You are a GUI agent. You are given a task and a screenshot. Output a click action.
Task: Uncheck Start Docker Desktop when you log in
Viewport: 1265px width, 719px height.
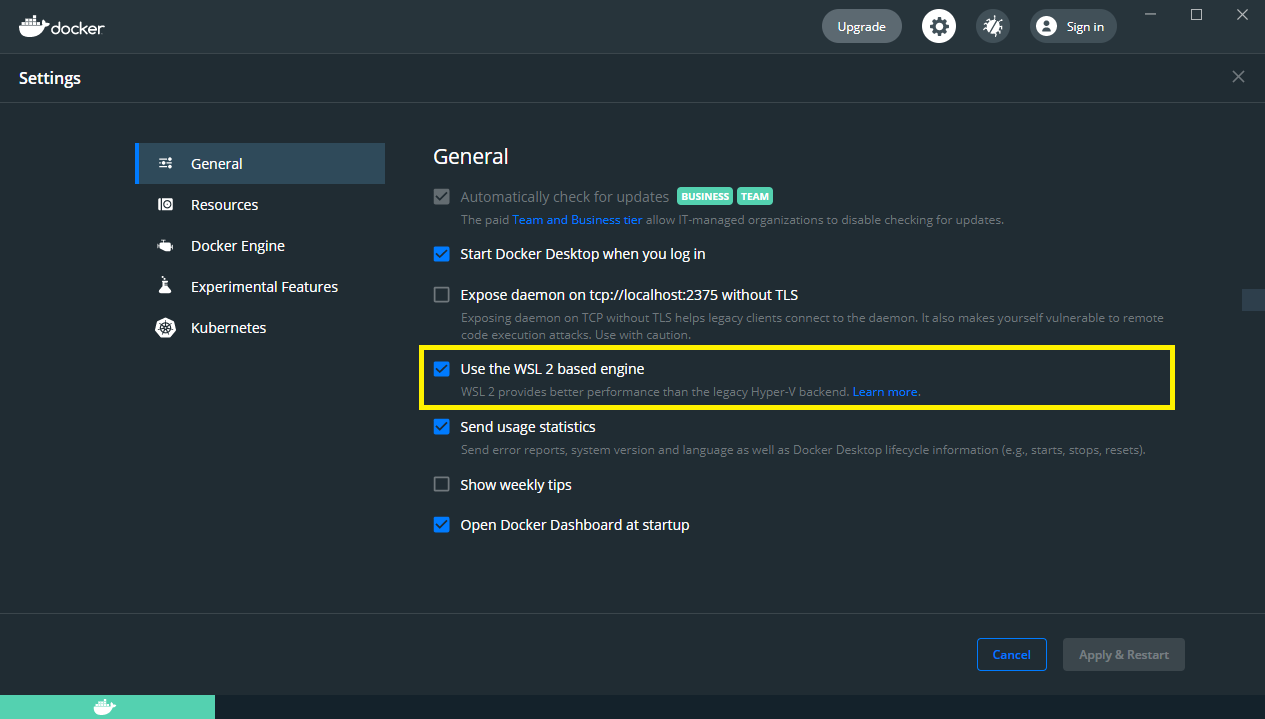441,254
